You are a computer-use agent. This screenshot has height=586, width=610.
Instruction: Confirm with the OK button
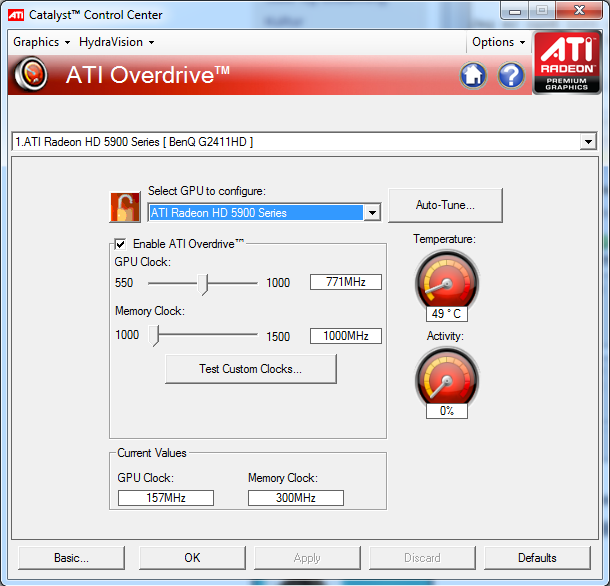tap(192, 558)
